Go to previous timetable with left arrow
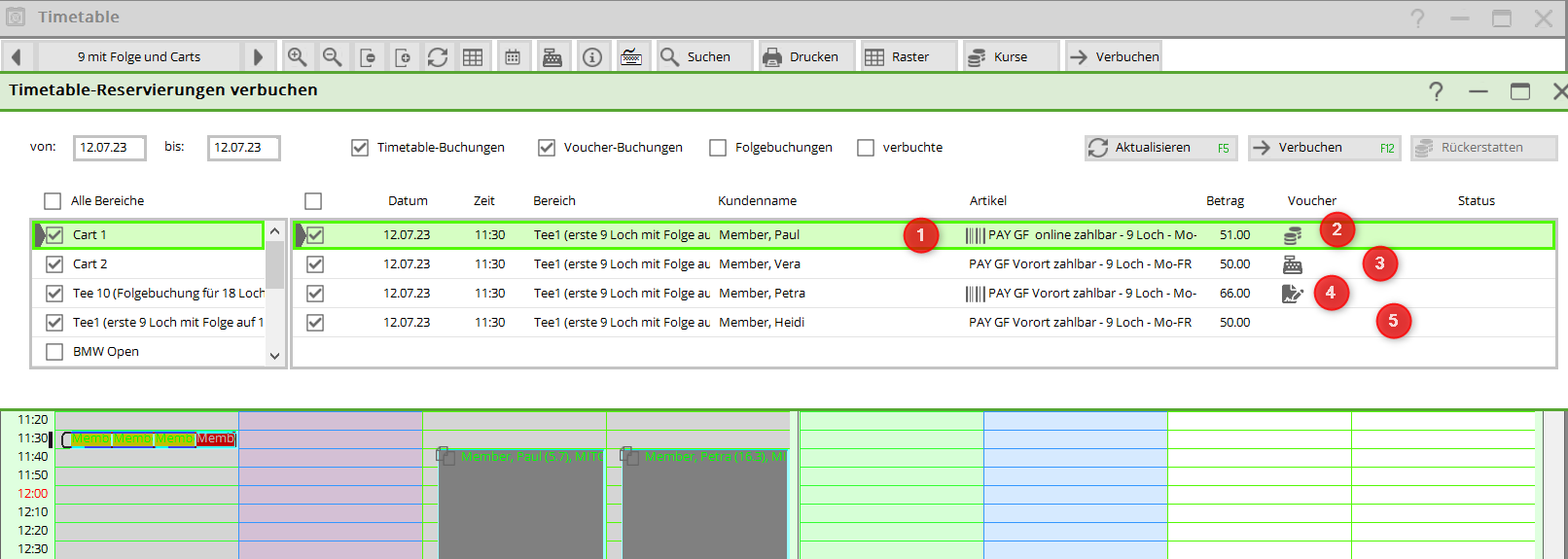The width and height of the screenshot is (1568, 559). [x=17, y=57]
